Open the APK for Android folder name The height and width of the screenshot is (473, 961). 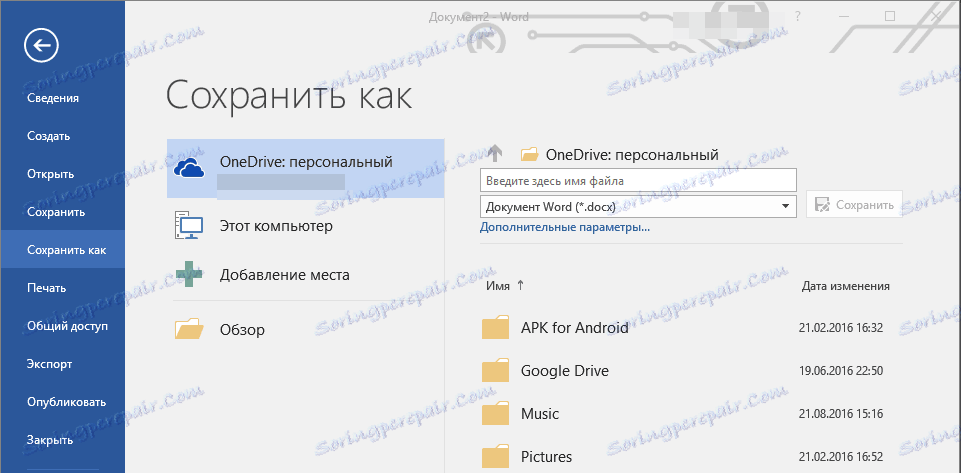(575, 328)
